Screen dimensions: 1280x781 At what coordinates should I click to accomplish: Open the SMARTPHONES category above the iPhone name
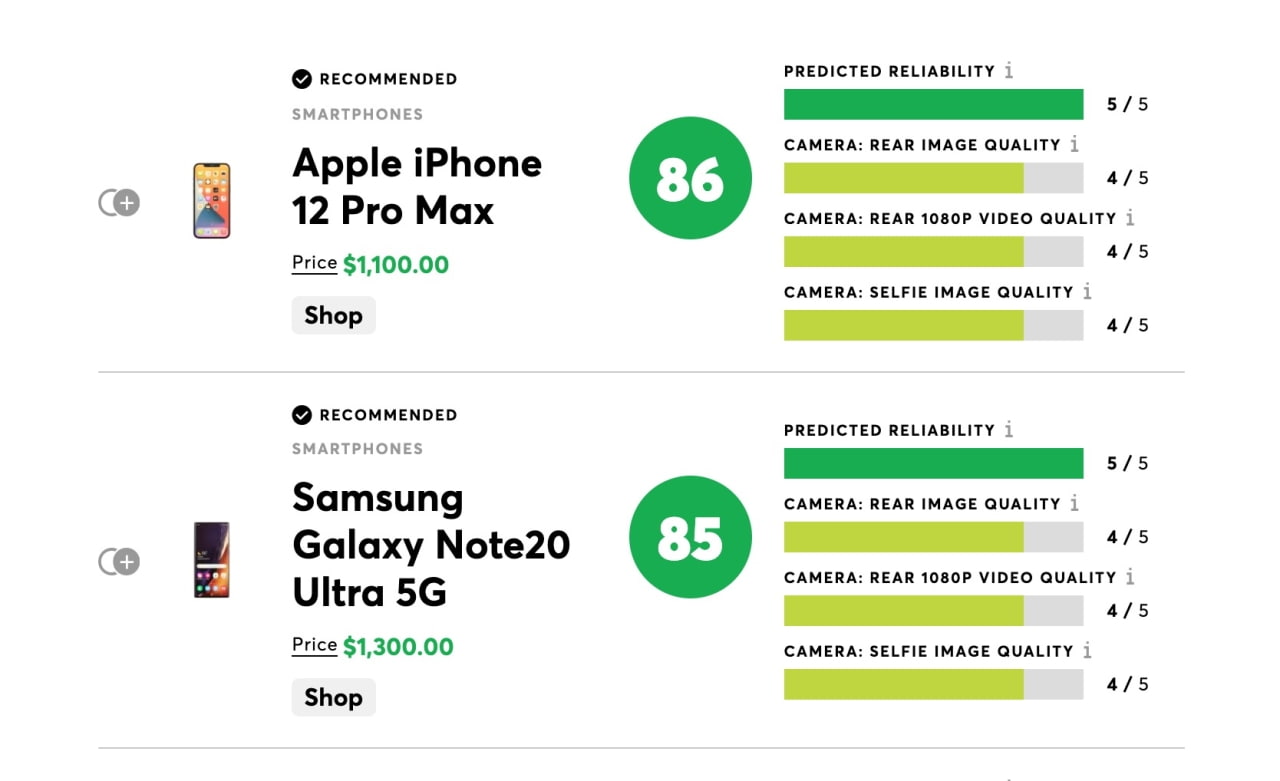coord(357,114)
